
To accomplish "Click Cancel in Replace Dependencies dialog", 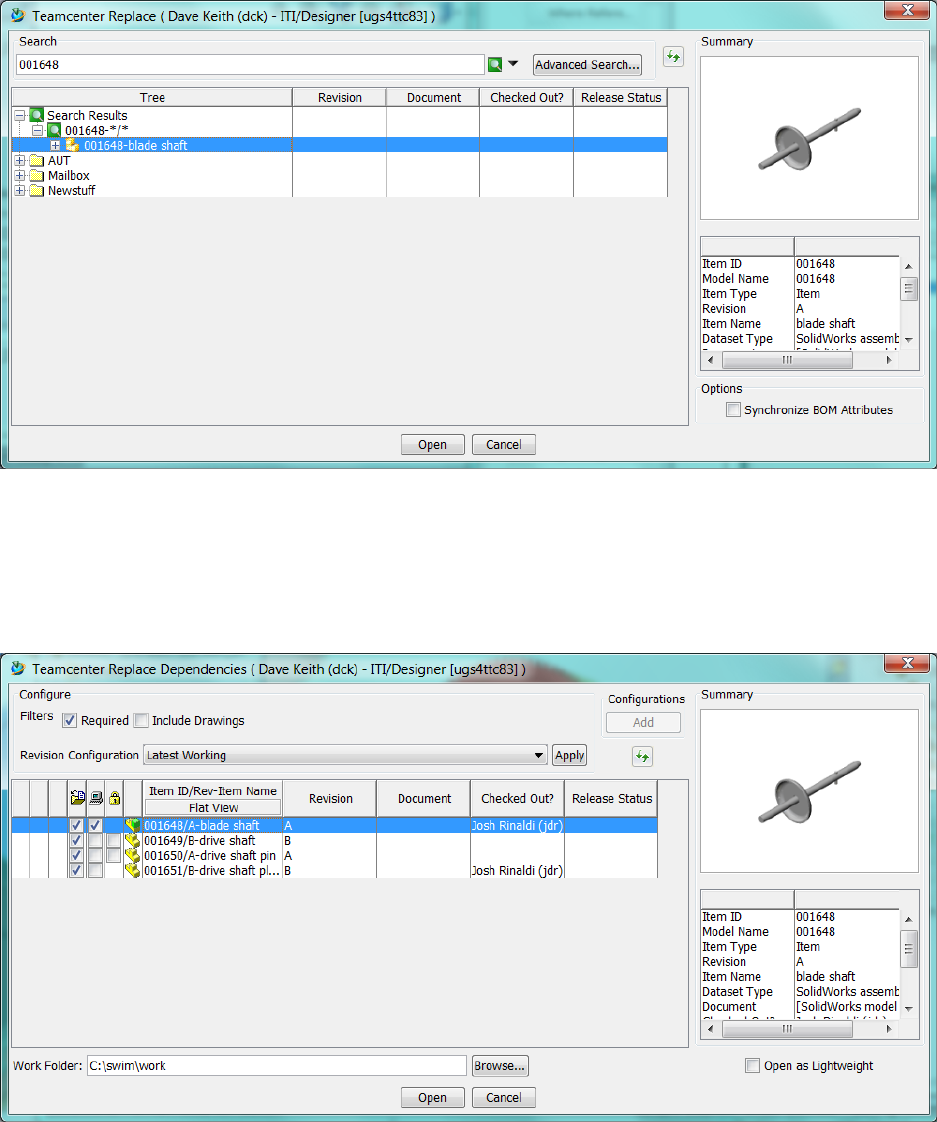I will (x=503, y=1098).
